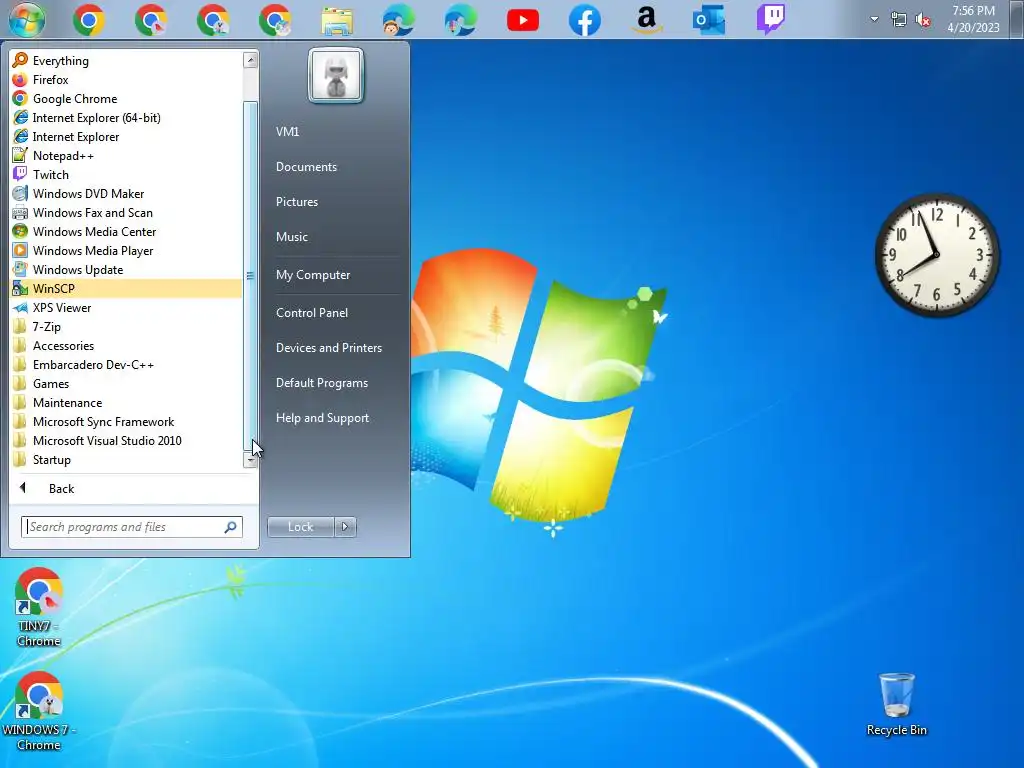Open Windows Update
The image size is (1024, 768).
127,270
